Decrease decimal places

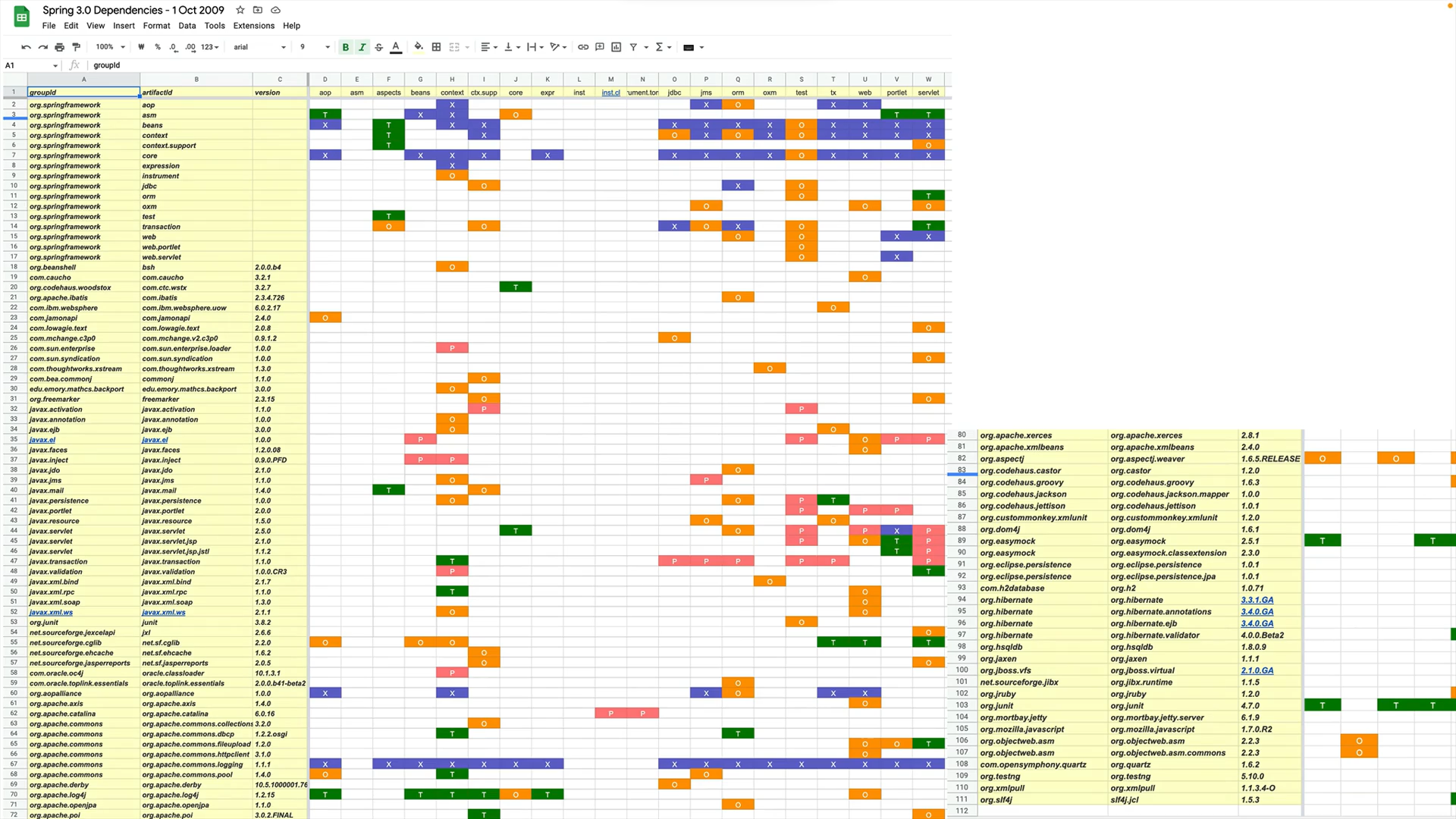[174, 47]
